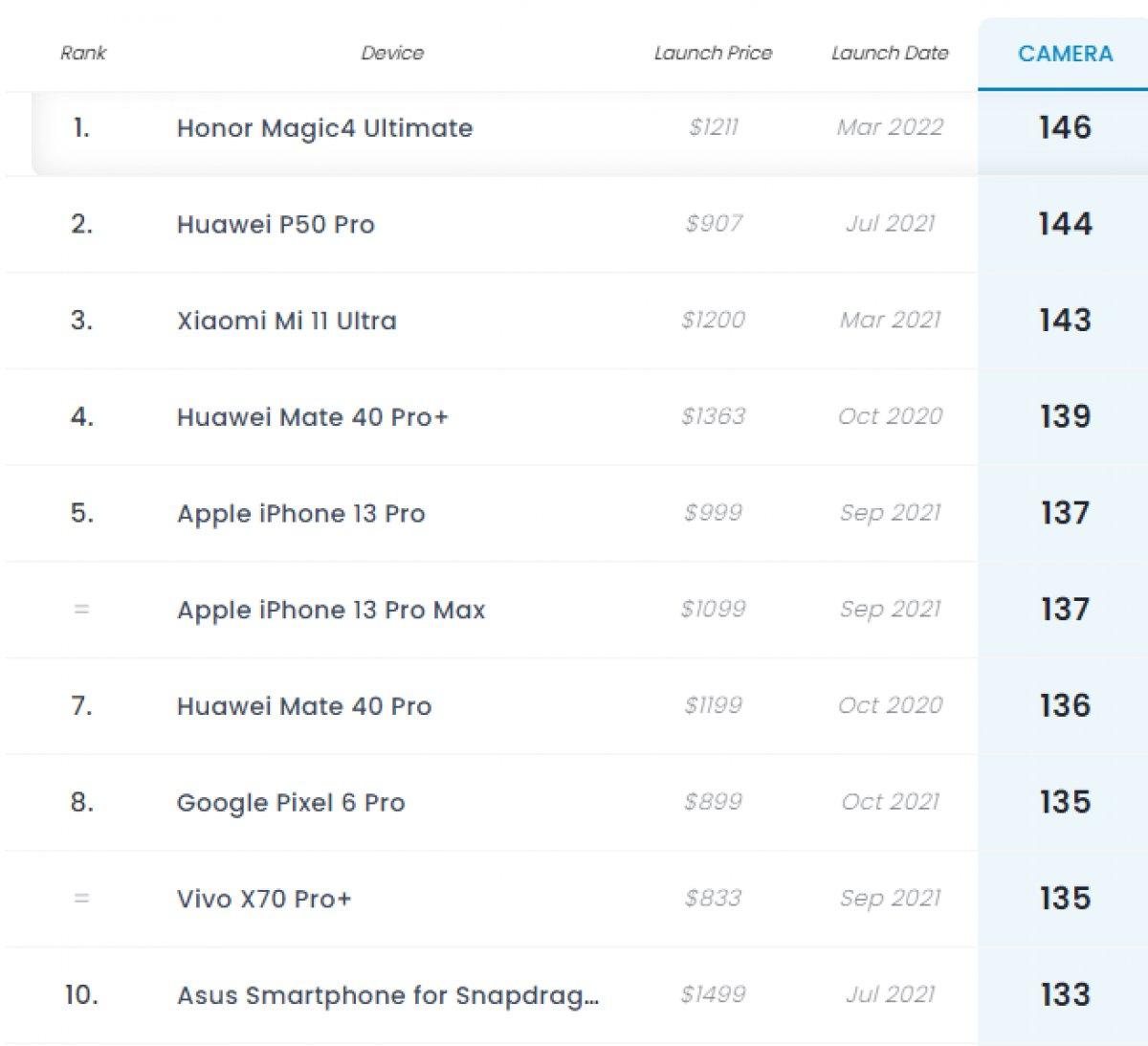This screenshot has height=1046, width=1148.
Task: Click the Rank column header
Action: click(83, 53)
